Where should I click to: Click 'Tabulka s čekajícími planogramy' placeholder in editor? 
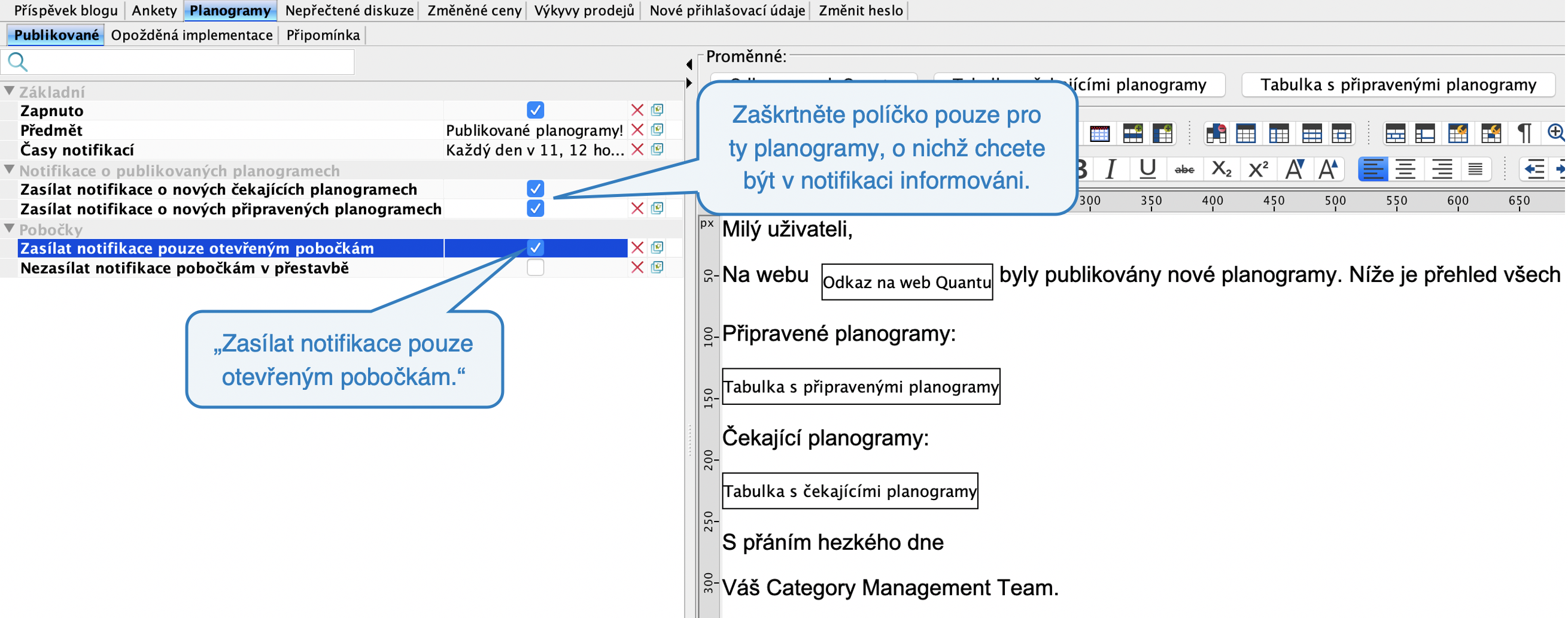pyautogui.click(x=851, y=492)
